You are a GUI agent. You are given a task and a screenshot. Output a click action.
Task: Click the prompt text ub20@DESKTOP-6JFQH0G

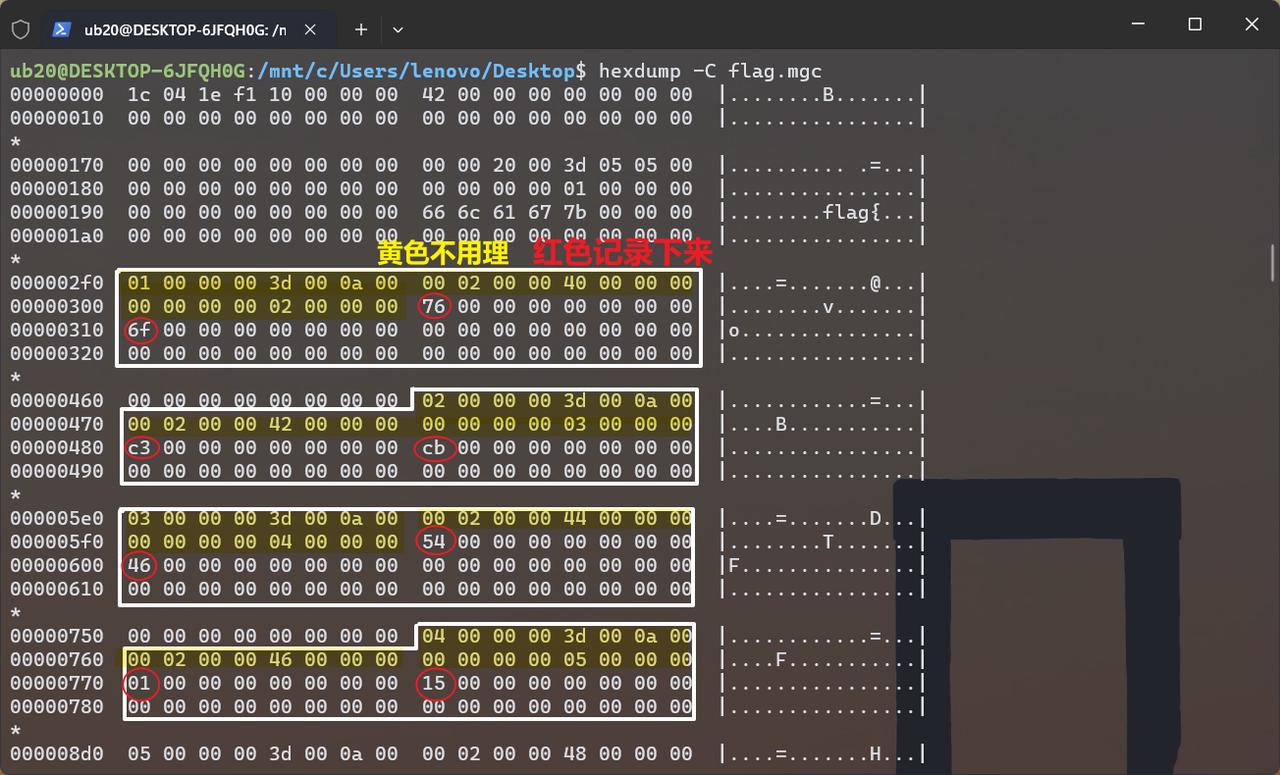(127, 70)
